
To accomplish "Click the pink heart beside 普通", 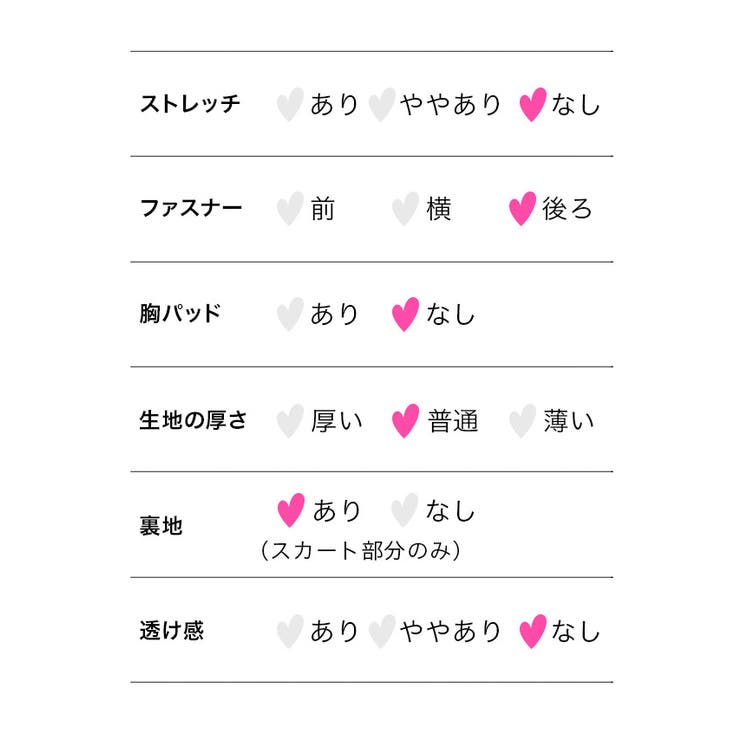I will [x=404, y=421].
